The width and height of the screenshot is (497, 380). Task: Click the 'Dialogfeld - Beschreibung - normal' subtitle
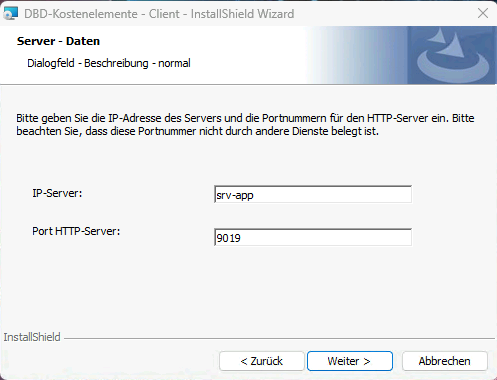[x=109, y=63]
